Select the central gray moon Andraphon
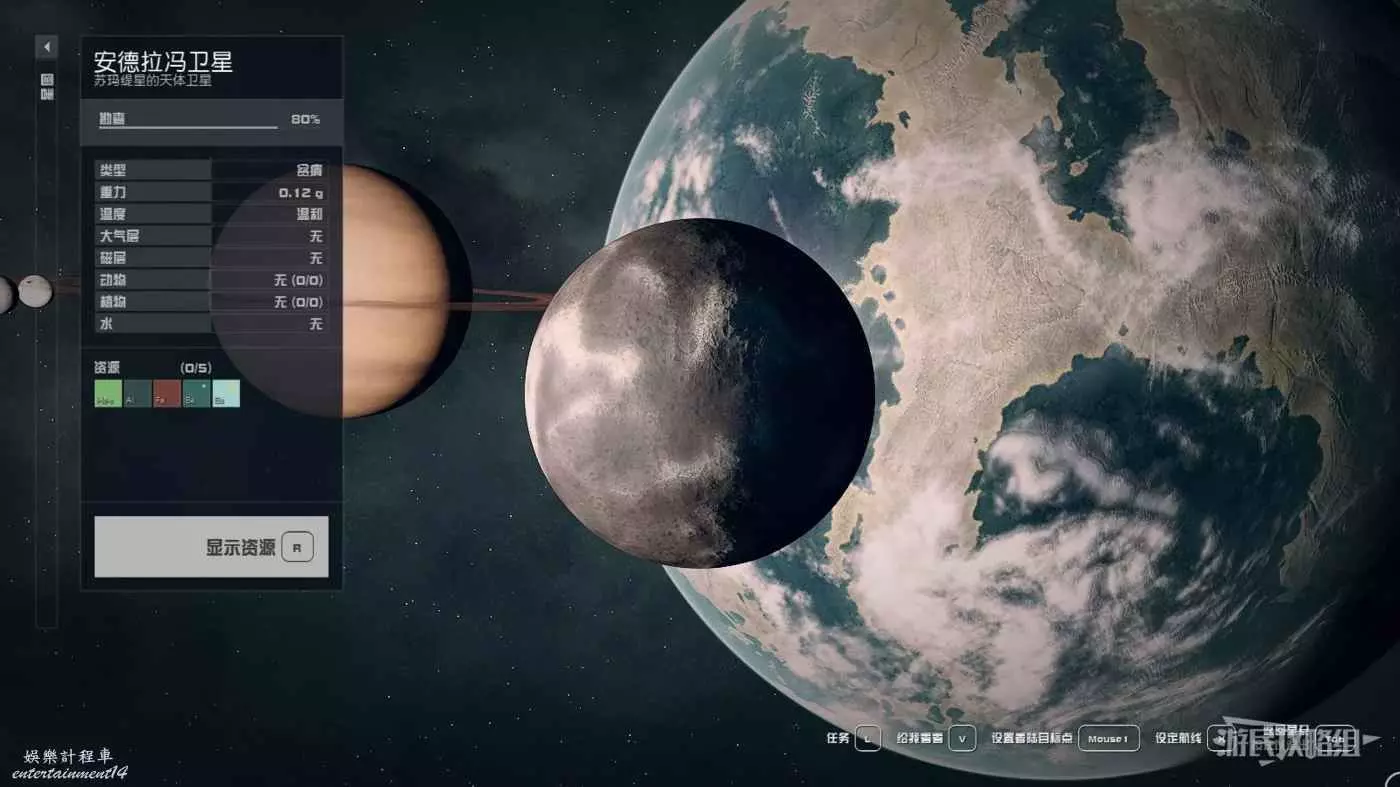1400x787 pixels. (698, 393)
